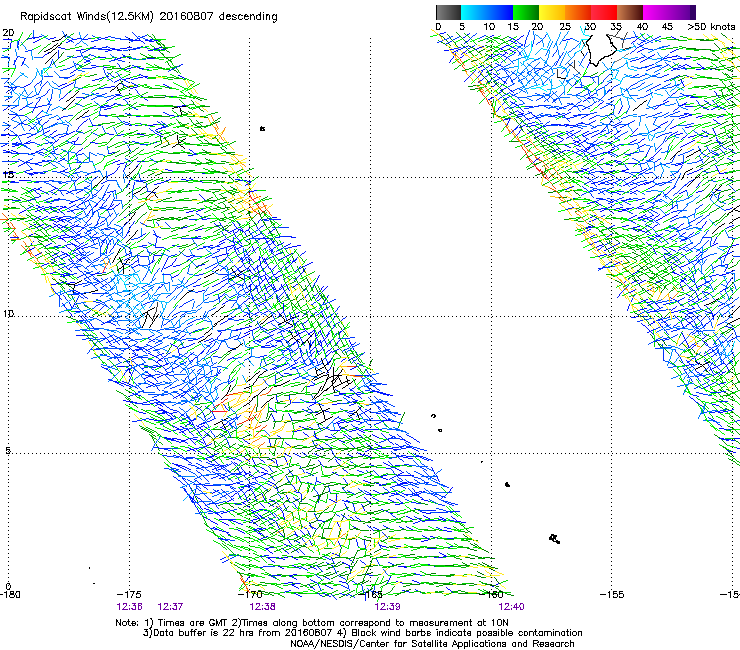Click the orange 25-30 knots legend segment
Image resolution: width=740 pixels, height=650 pixels.
(x=578, y=12)
